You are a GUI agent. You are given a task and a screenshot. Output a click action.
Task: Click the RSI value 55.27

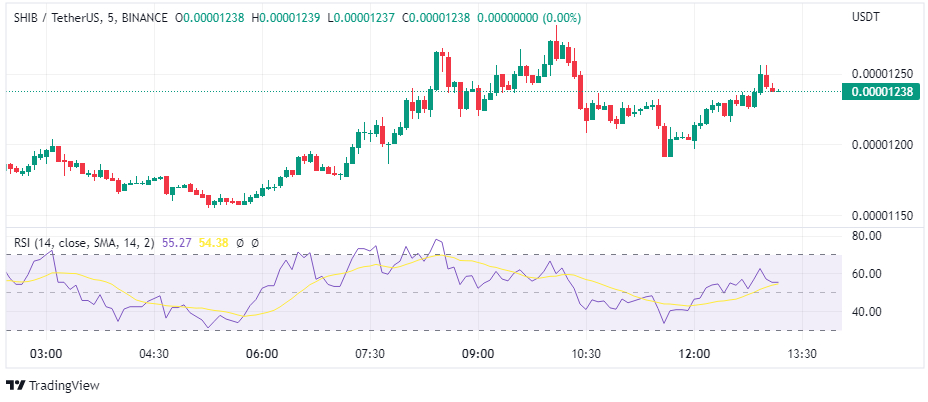tap(176, 243)
